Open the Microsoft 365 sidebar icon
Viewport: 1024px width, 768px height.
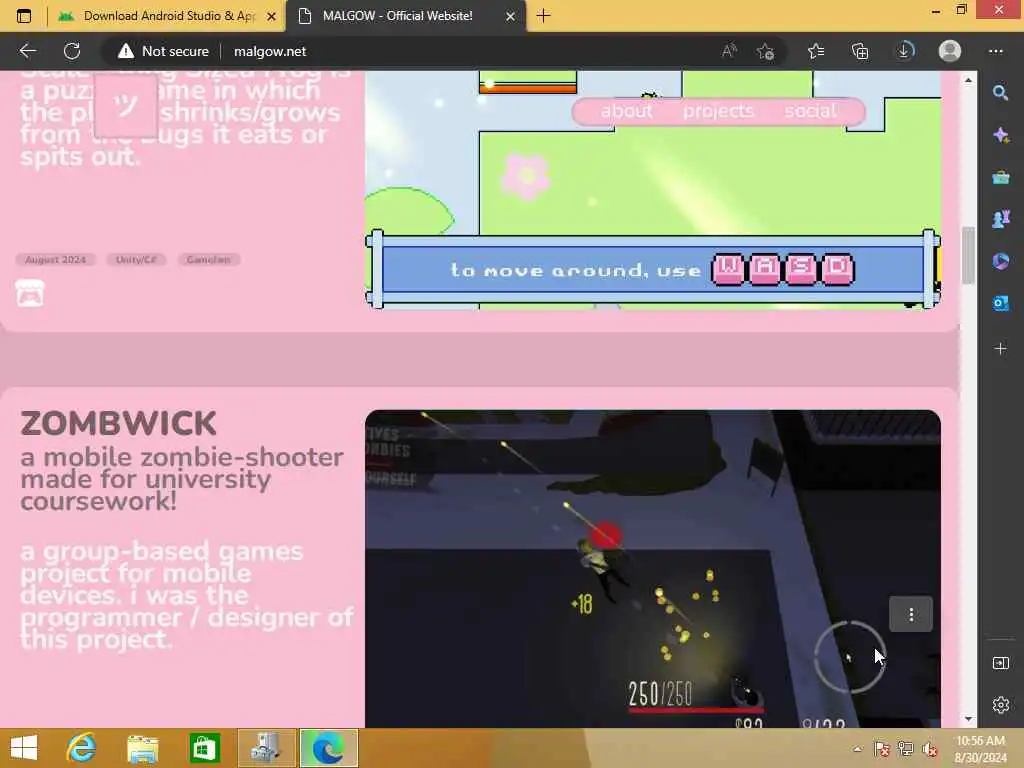[1000, 261]
